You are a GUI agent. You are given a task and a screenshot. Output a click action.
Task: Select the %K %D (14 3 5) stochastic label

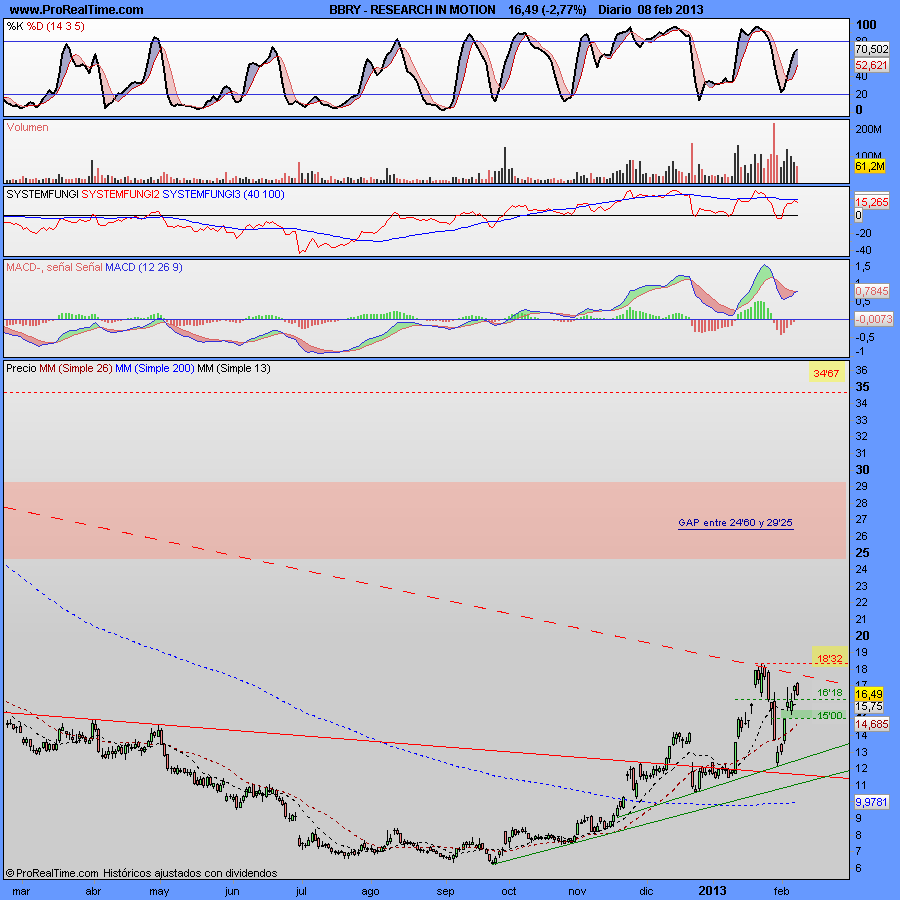(x=45, y=26)
